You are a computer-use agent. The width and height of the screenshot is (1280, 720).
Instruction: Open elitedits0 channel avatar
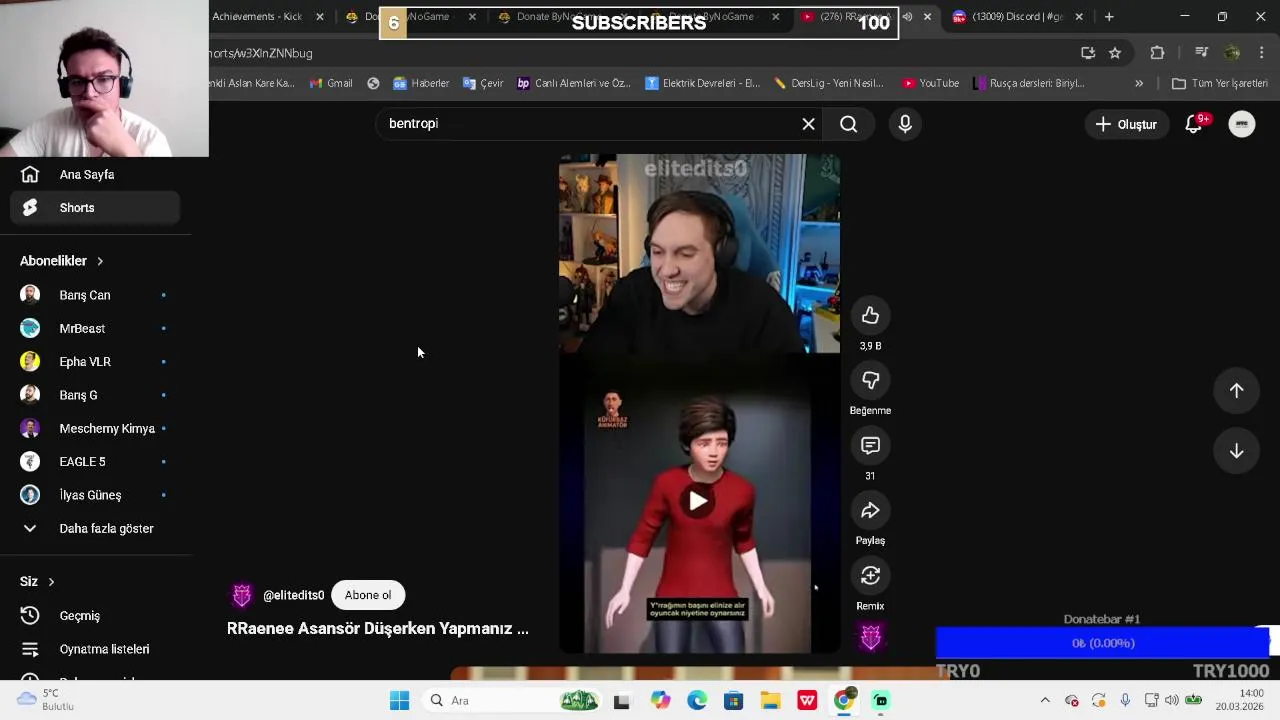click(x=242, y=595)
